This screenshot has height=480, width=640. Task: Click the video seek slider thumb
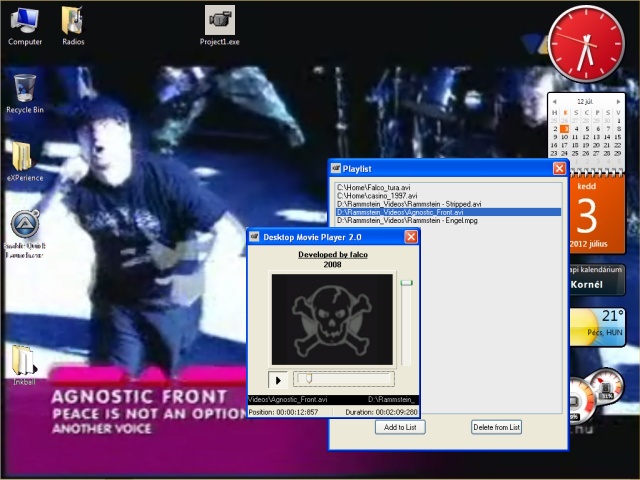(x=309, y=378)
